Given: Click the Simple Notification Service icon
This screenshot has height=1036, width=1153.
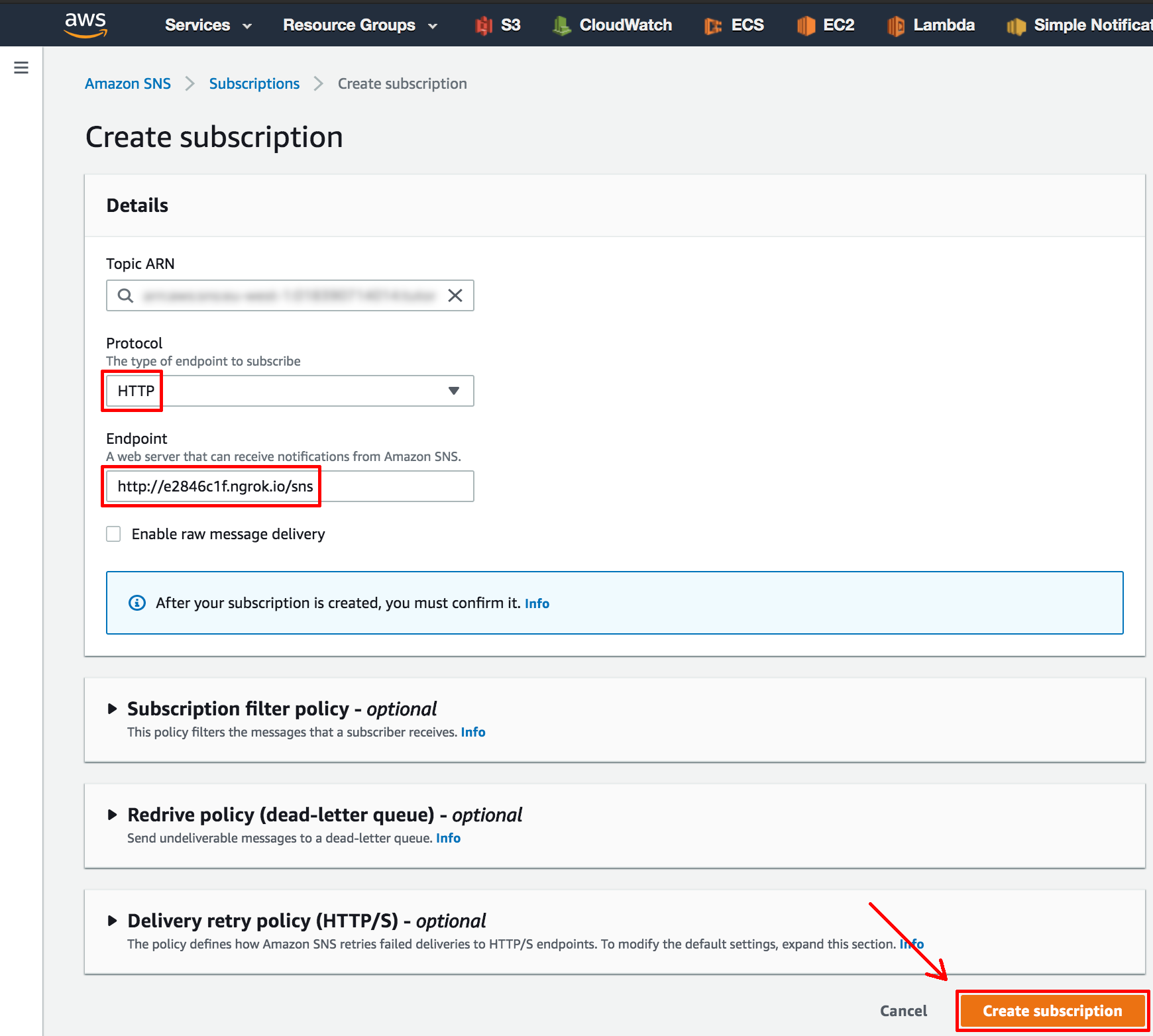Looking at the screenshot, I should click(1016, 26).
